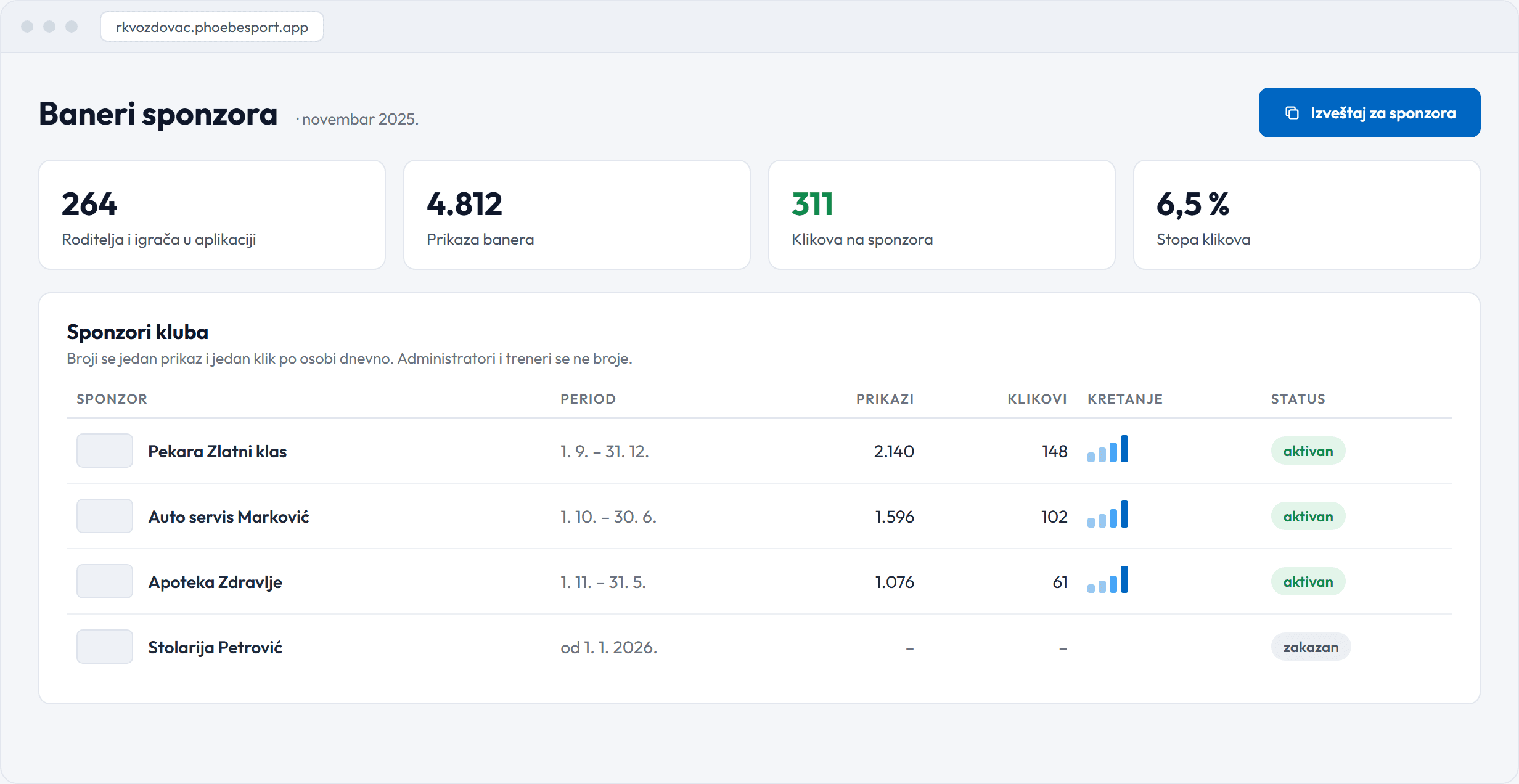Click impressions value 1.076
The height and width of the screenshot is (784, 1519).
(895, 582)
